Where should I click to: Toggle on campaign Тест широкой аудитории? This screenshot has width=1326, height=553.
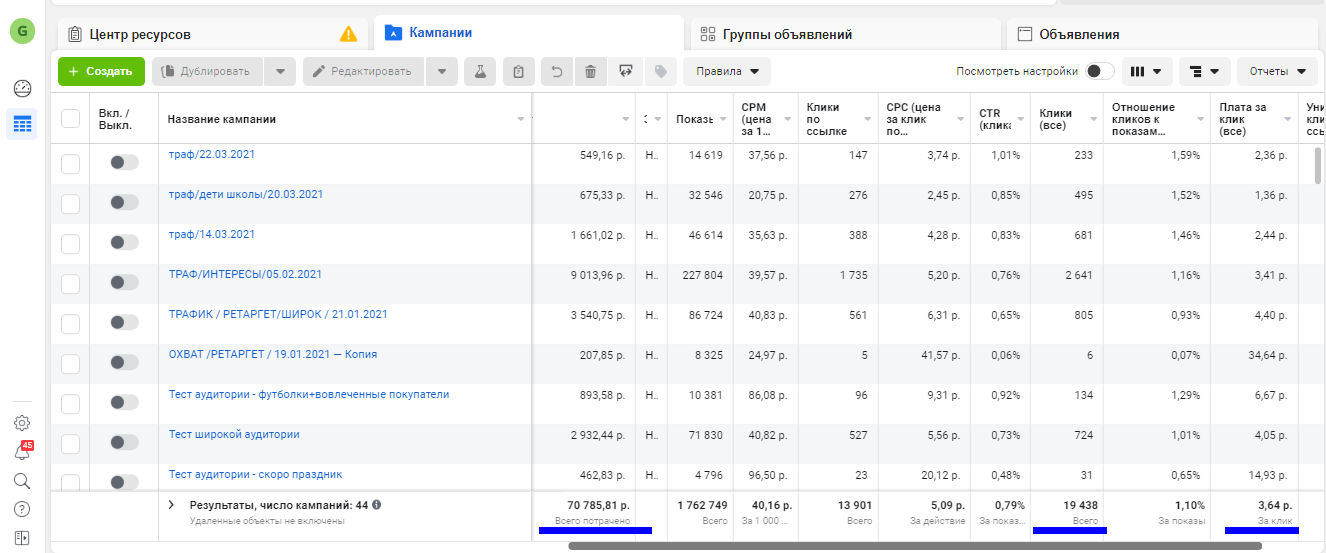(124, 442)
